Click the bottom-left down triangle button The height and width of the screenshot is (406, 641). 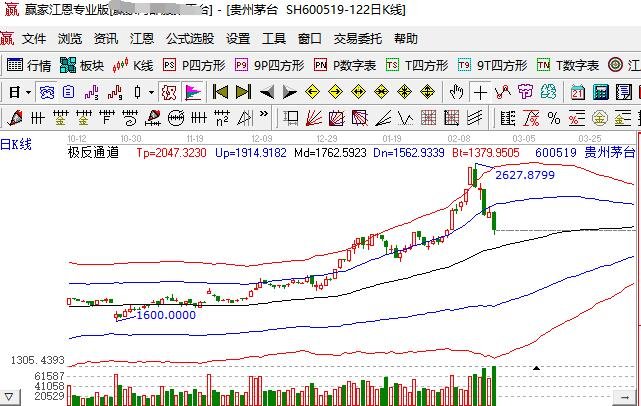10,397
